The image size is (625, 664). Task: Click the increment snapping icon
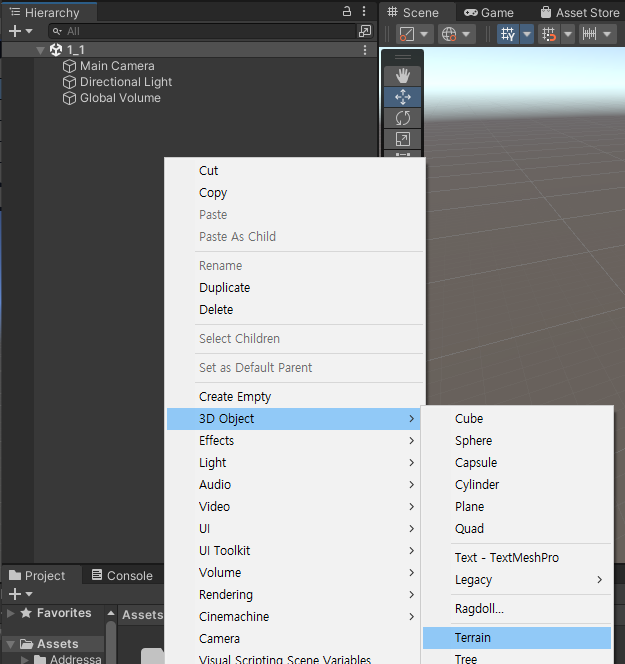589,34
